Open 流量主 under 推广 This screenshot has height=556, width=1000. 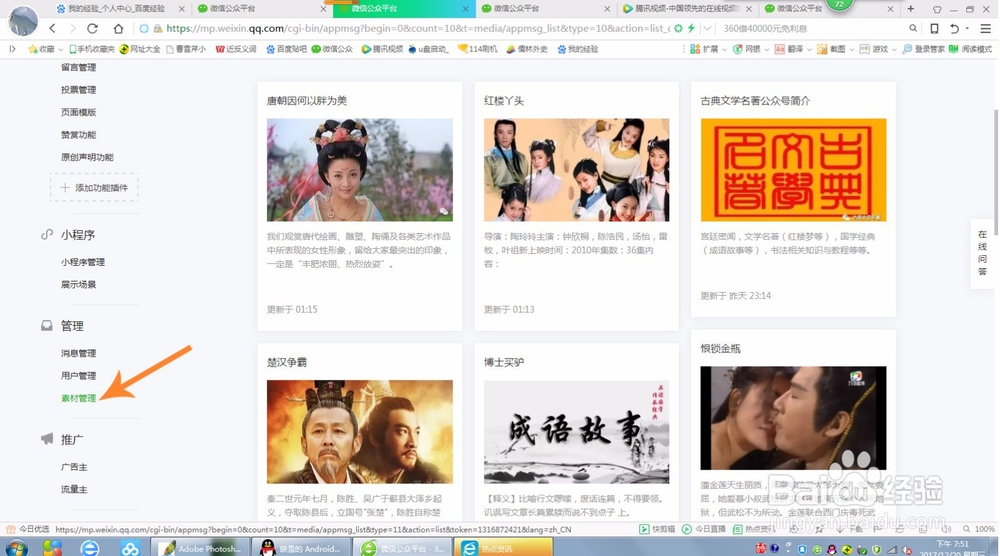74,489
